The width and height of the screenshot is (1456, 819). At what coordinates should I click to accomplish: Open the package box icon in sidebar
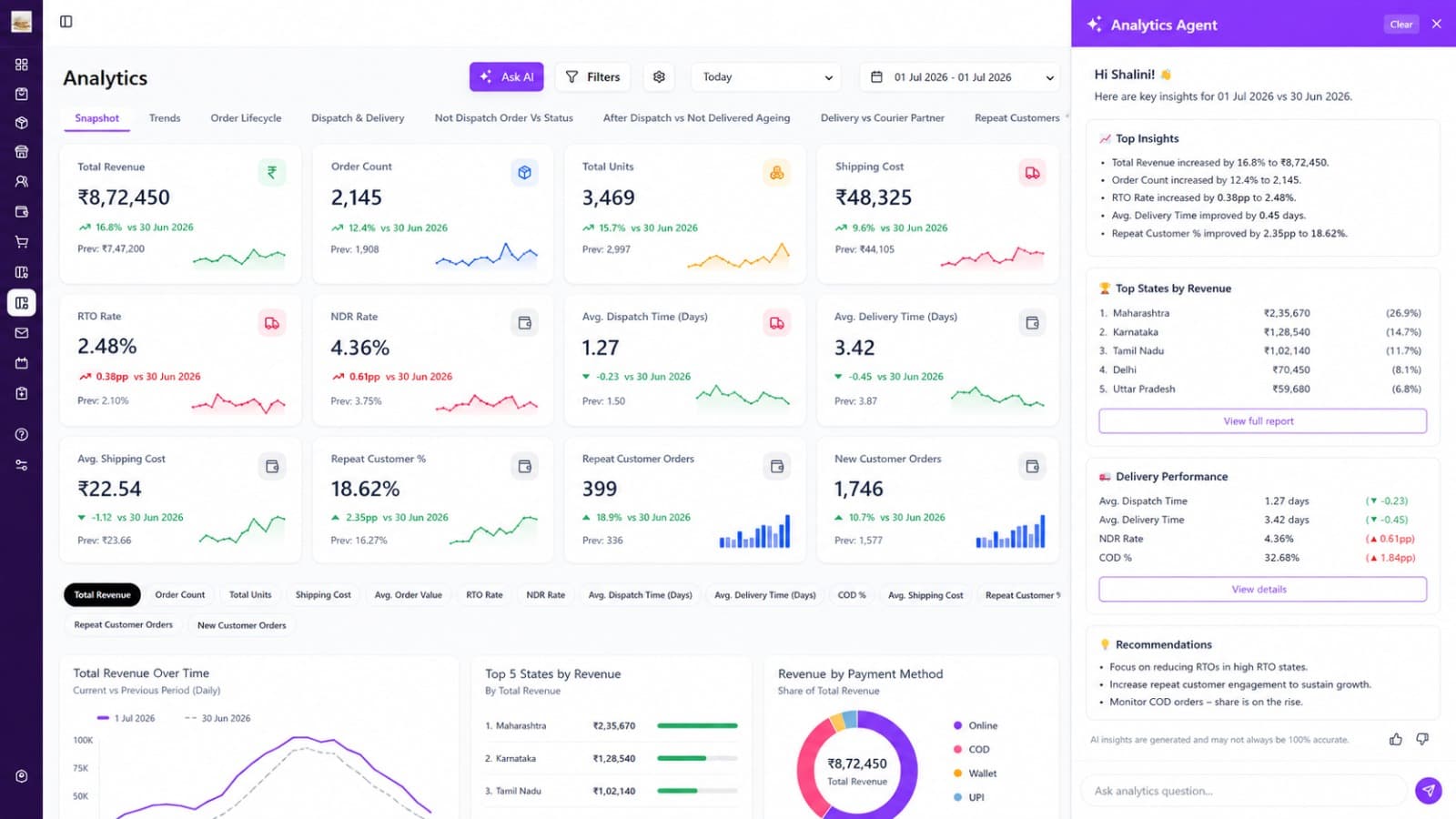coord(22,123)
